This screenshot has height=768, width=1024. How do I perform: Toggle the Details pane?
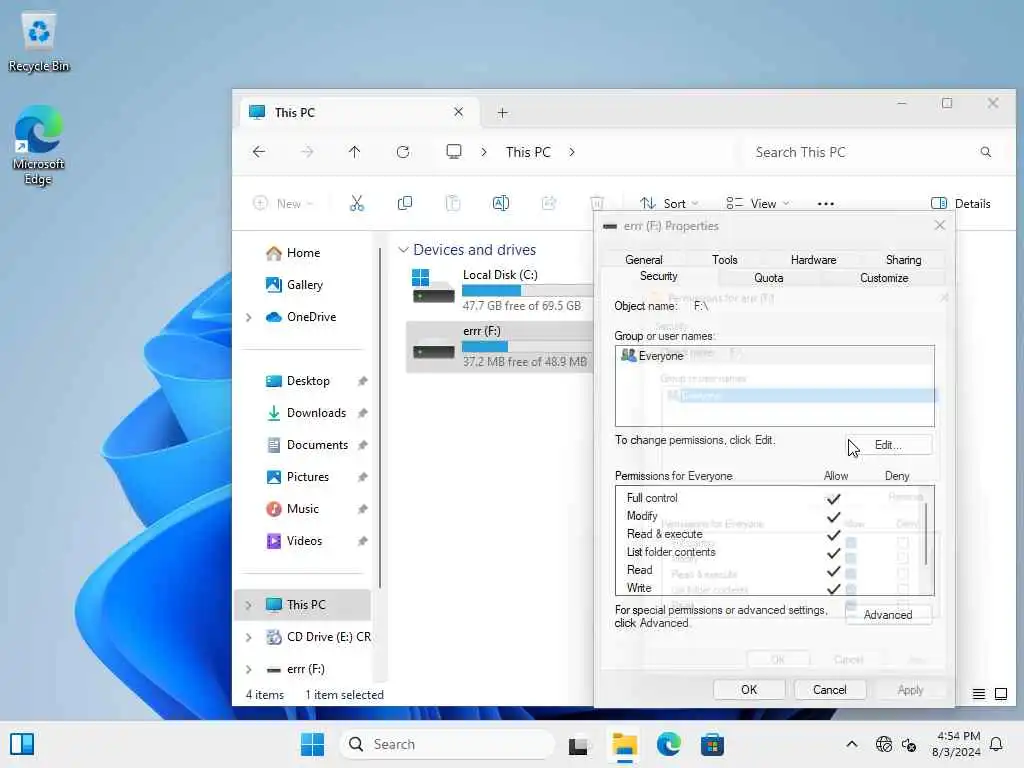[961, 204]
